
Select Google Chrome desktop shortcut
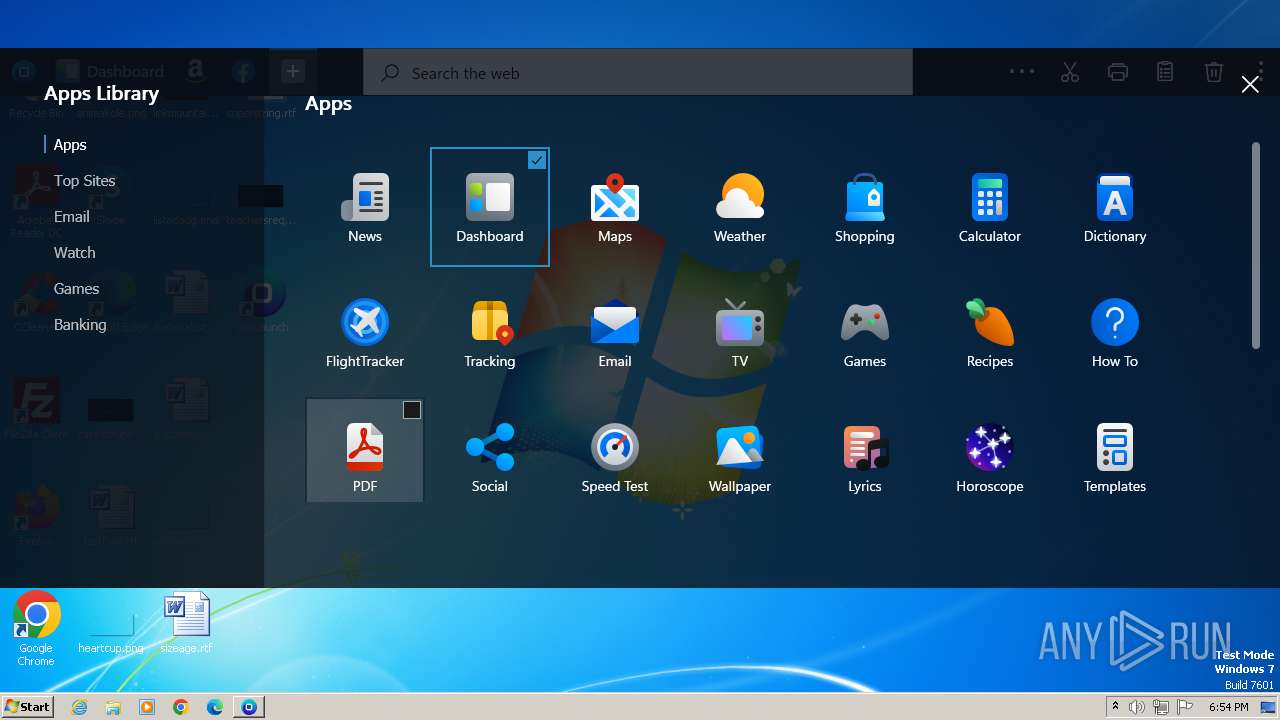point(36,628)
